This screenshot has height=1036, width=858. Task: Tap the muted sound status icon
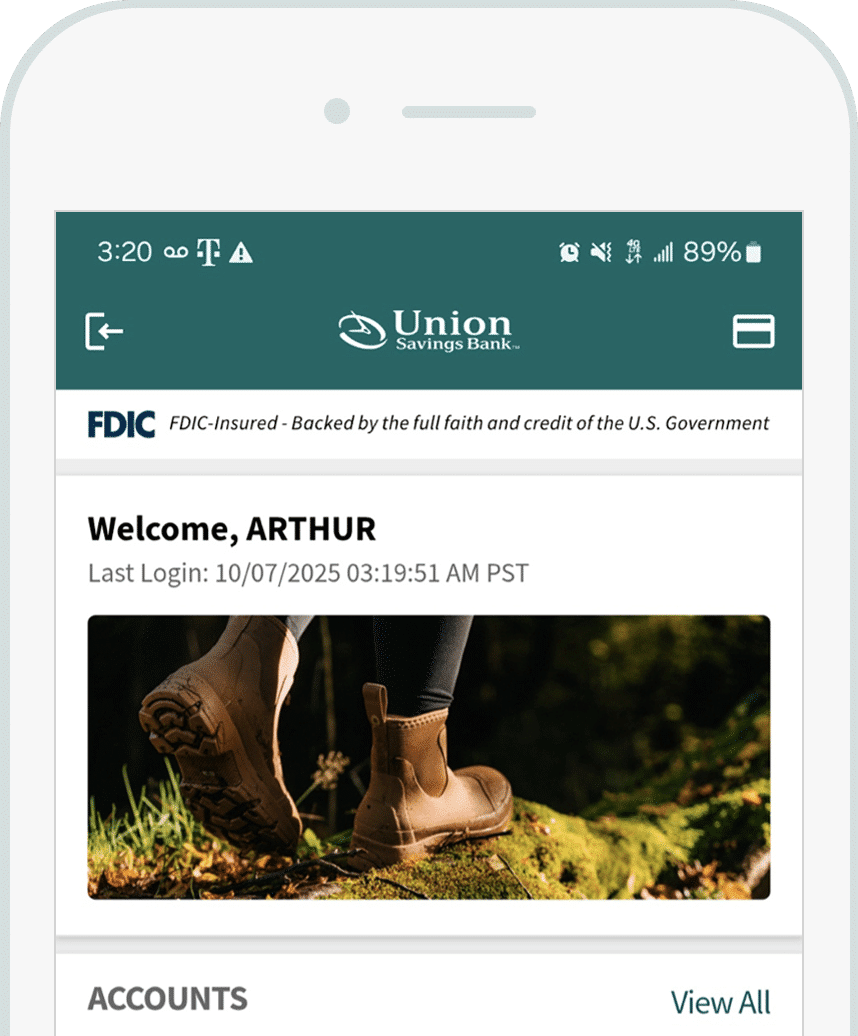(601, 252)
